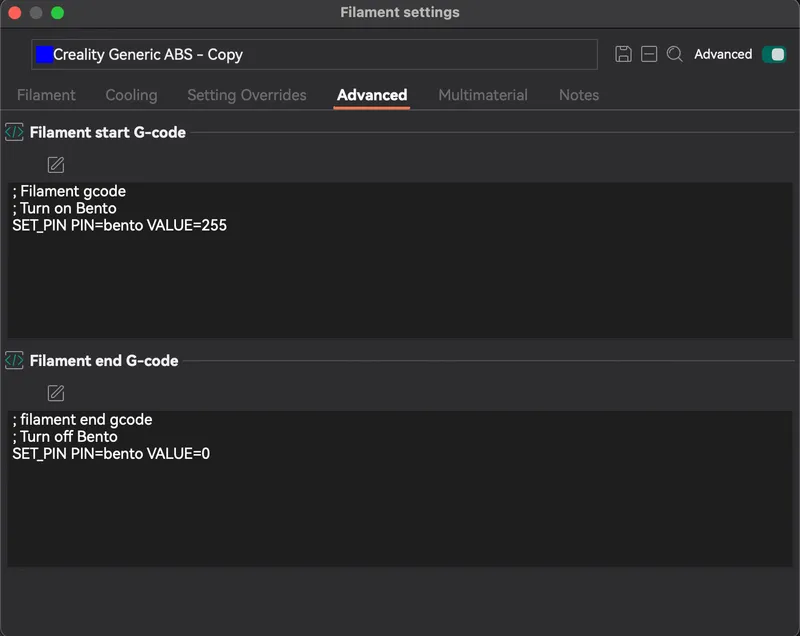Image resolution: width=800 pixels, height=636 pixels.
Task: Open the Cooling tab
Action: [131, 95]
